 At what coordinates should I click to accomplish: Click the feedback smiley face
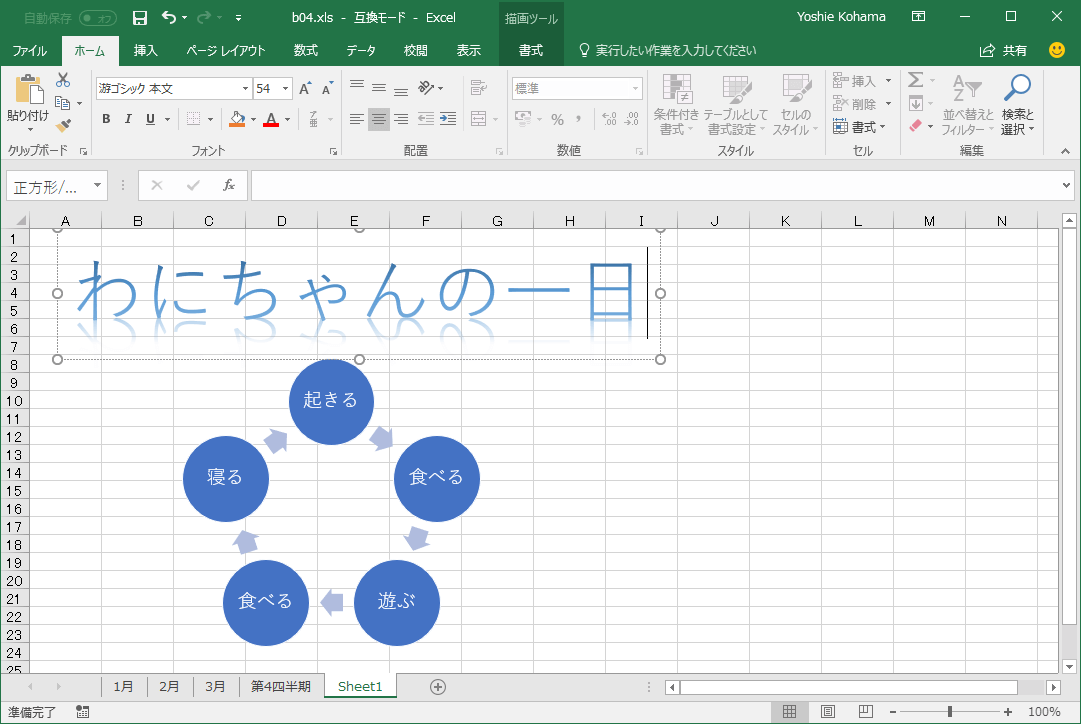(x=1056, y=50)
